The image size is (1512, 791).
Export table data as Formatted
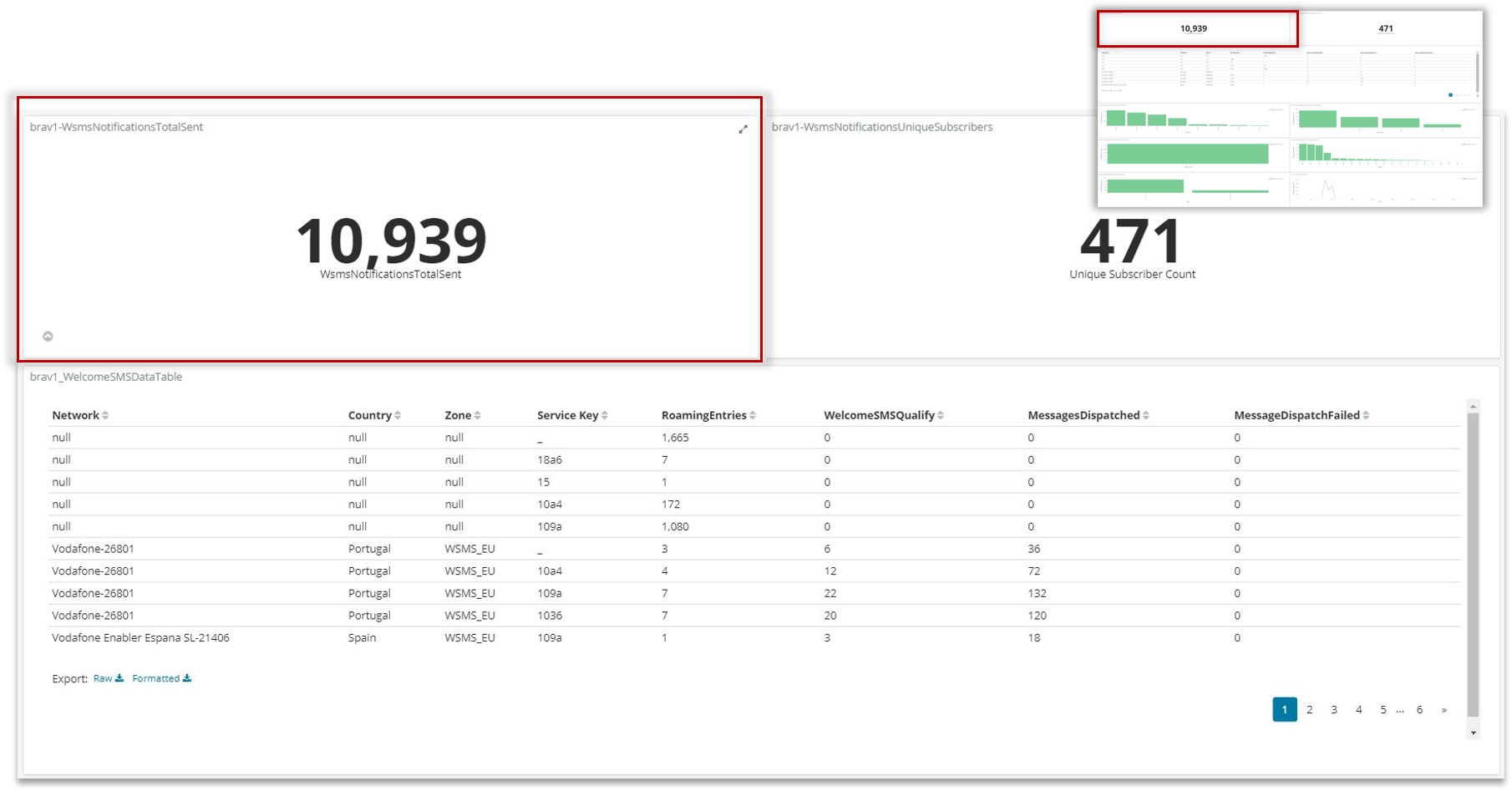click(161, 678)
